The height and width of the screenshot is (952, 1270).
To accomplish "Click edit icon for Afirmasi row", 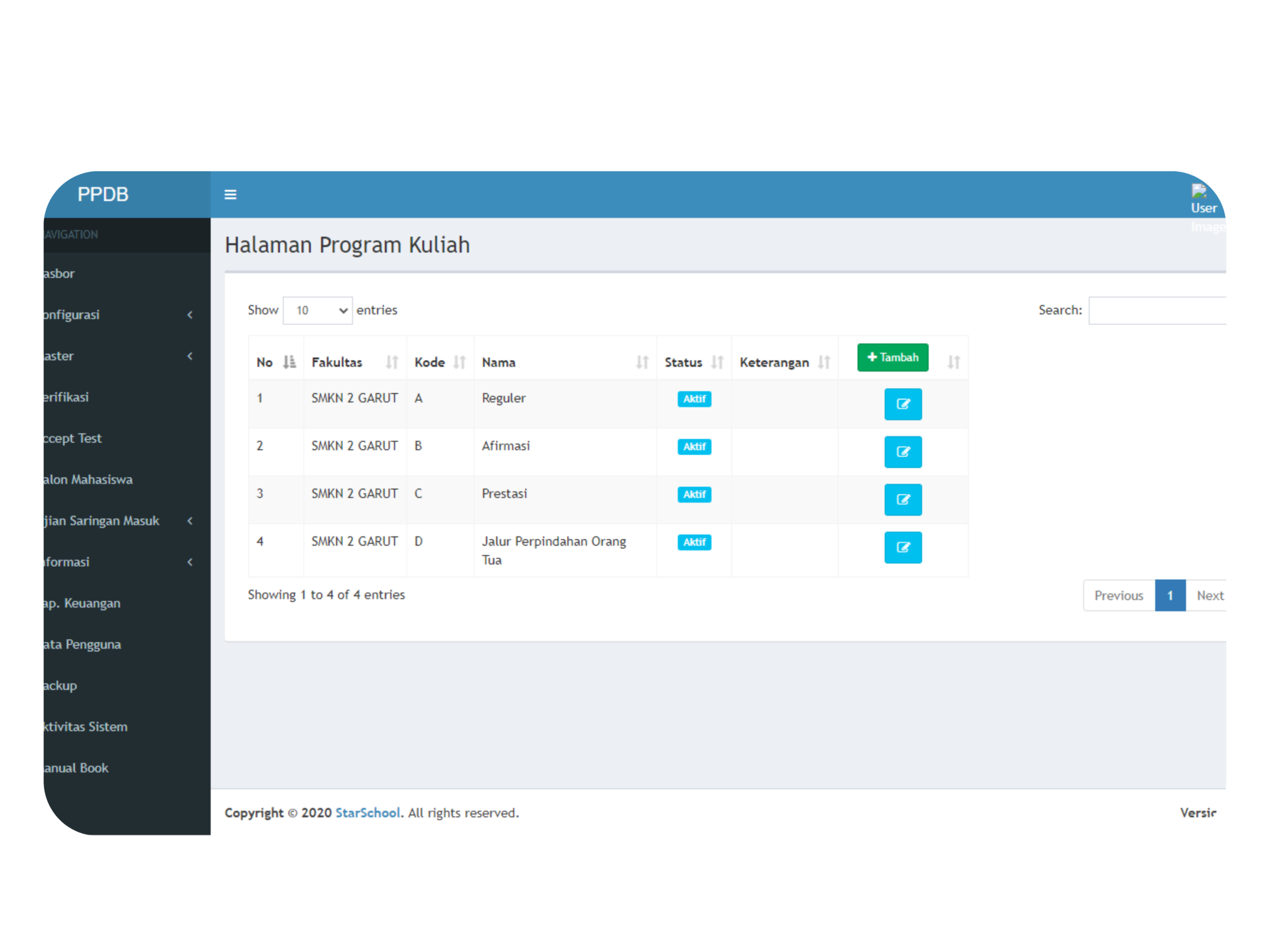I will 902,452.
